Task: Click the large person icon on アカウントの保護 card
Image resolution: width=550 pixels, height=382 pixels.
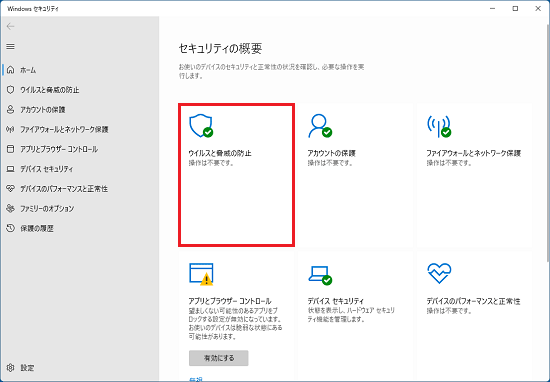Action: click(320, 126)
